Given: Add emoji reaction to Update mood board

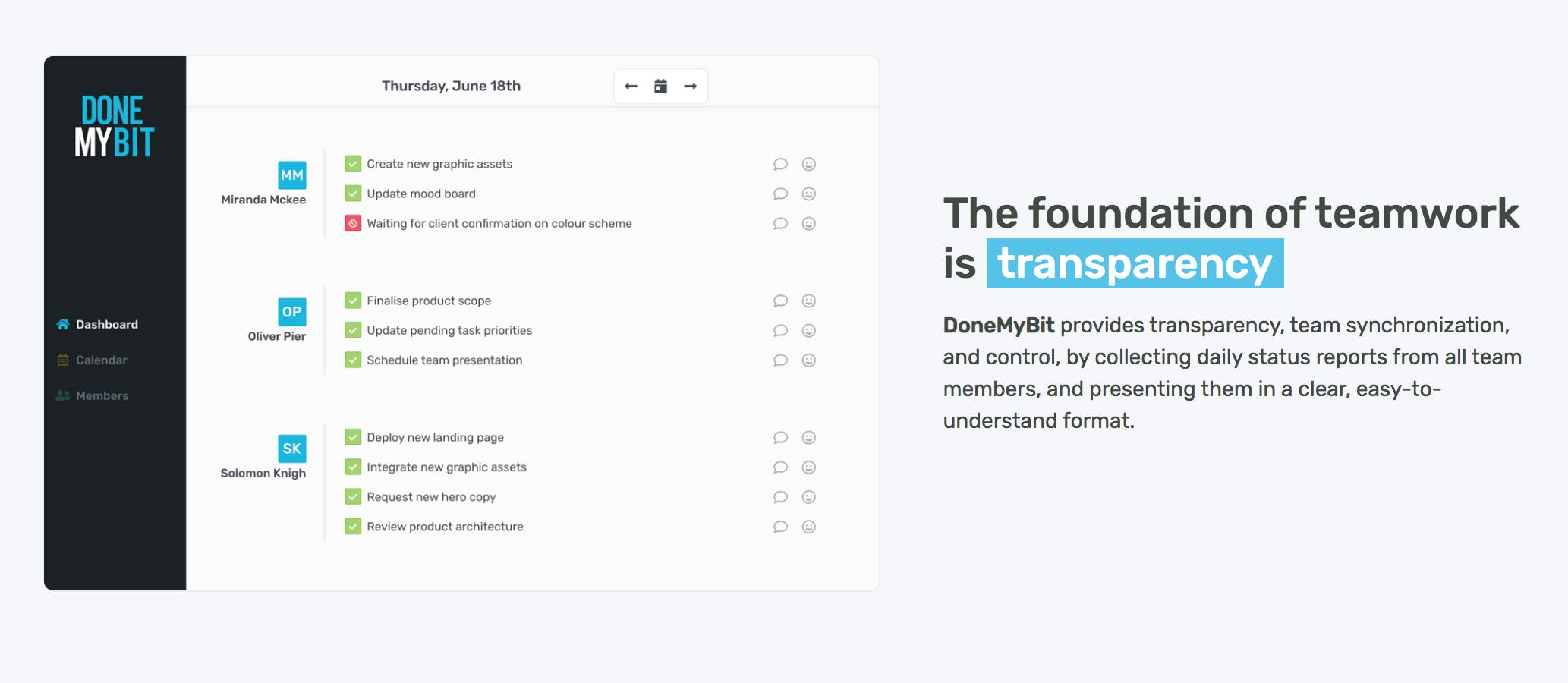Looking at the screenshot, I should (x=809, y=194).
